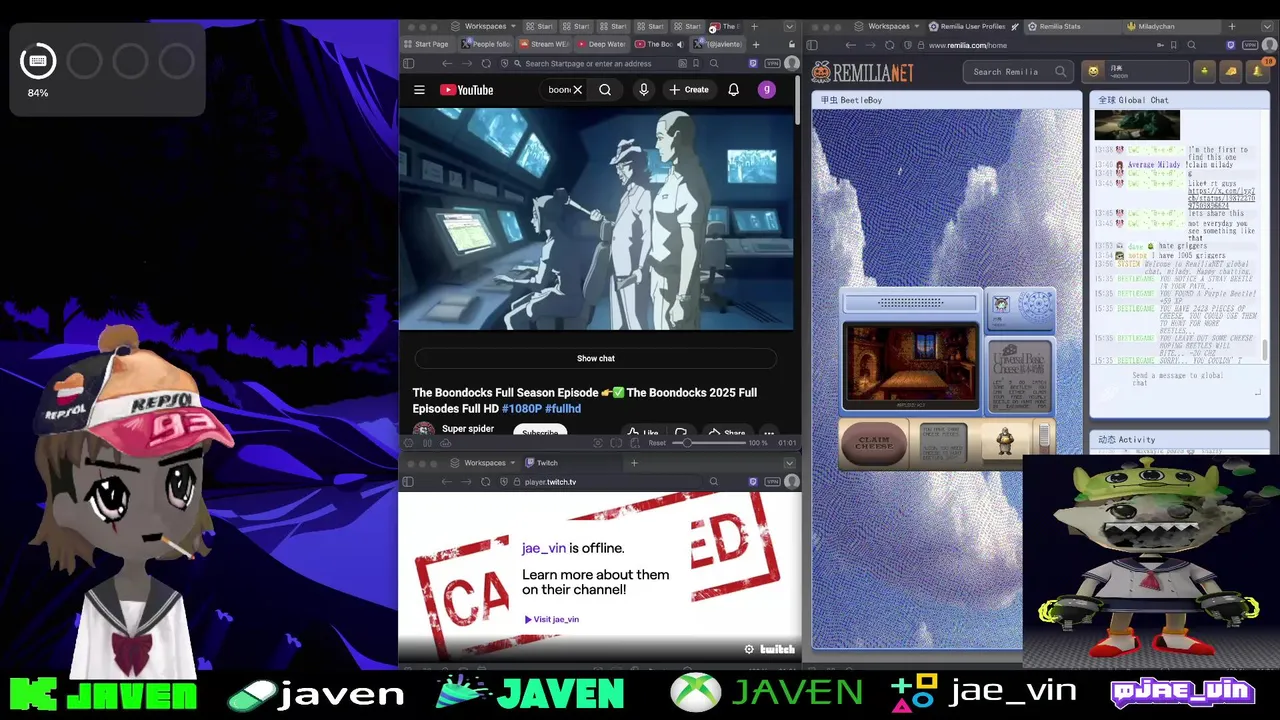
Task: Click the Twitch logo in player corner
Action: pos(777,650)
